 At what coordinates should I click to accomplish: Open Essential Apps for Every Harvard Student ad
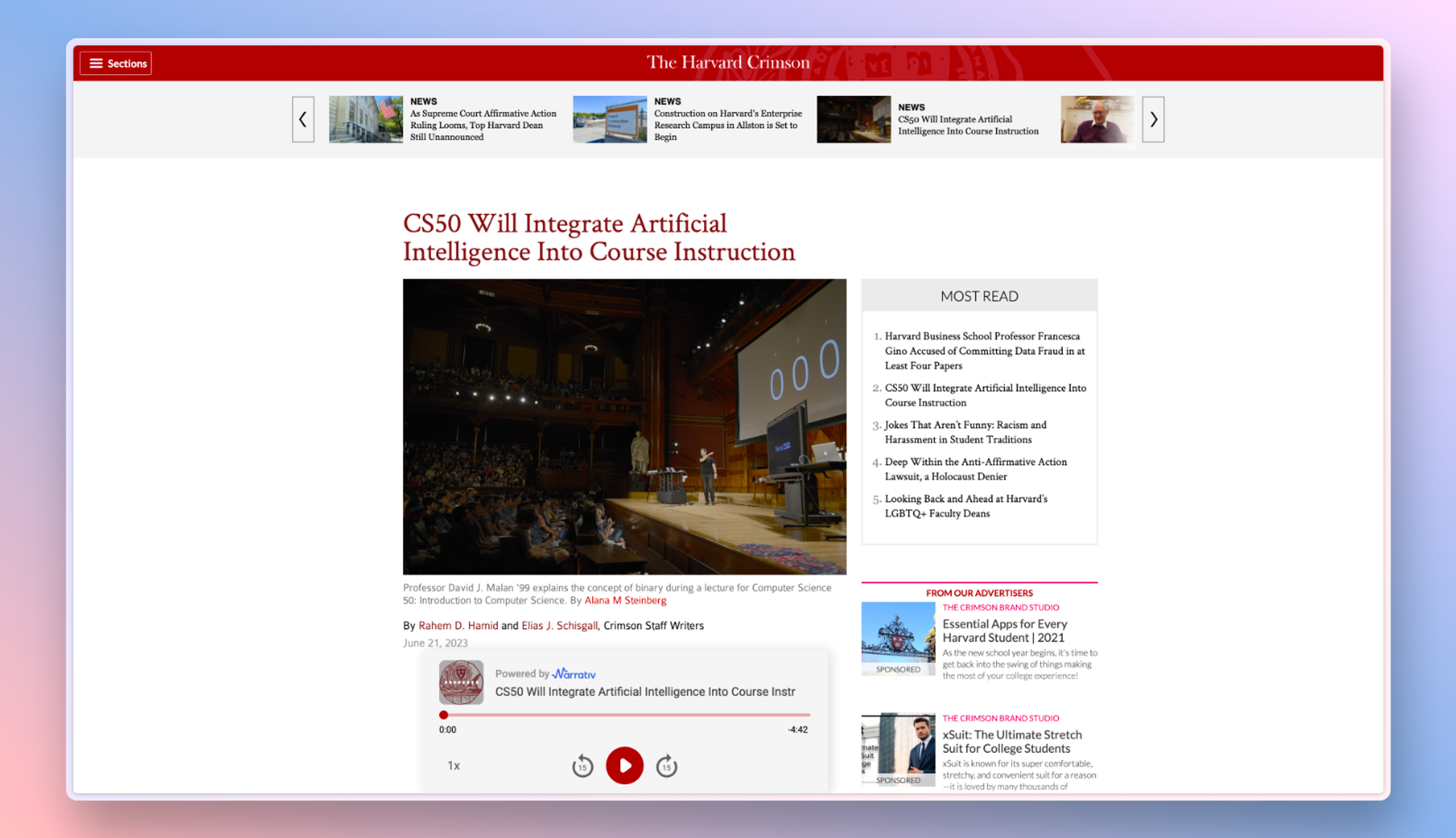point(1005,631)
